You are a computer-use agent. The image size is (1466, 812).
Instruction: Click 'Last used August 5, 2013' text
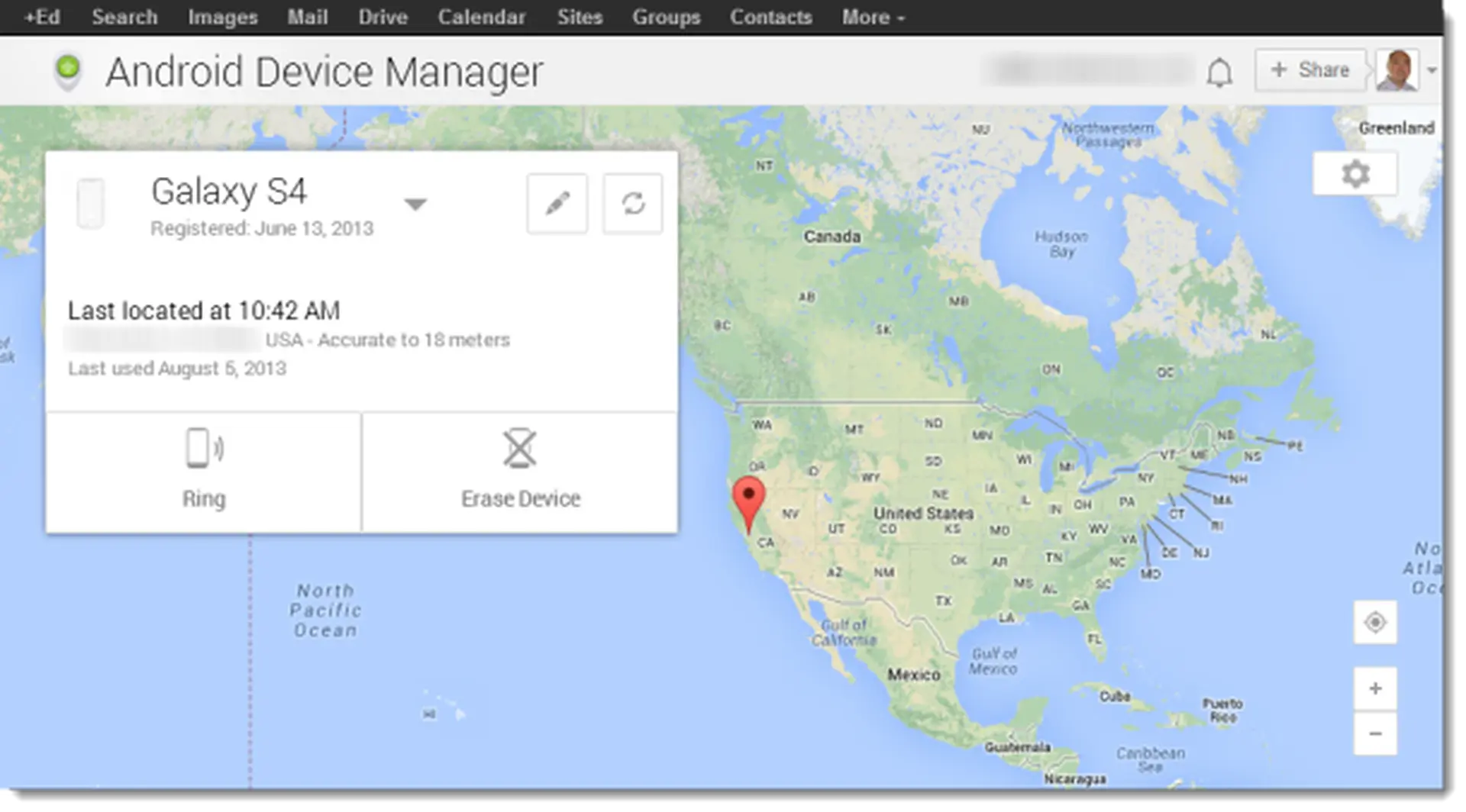point(177,369)
